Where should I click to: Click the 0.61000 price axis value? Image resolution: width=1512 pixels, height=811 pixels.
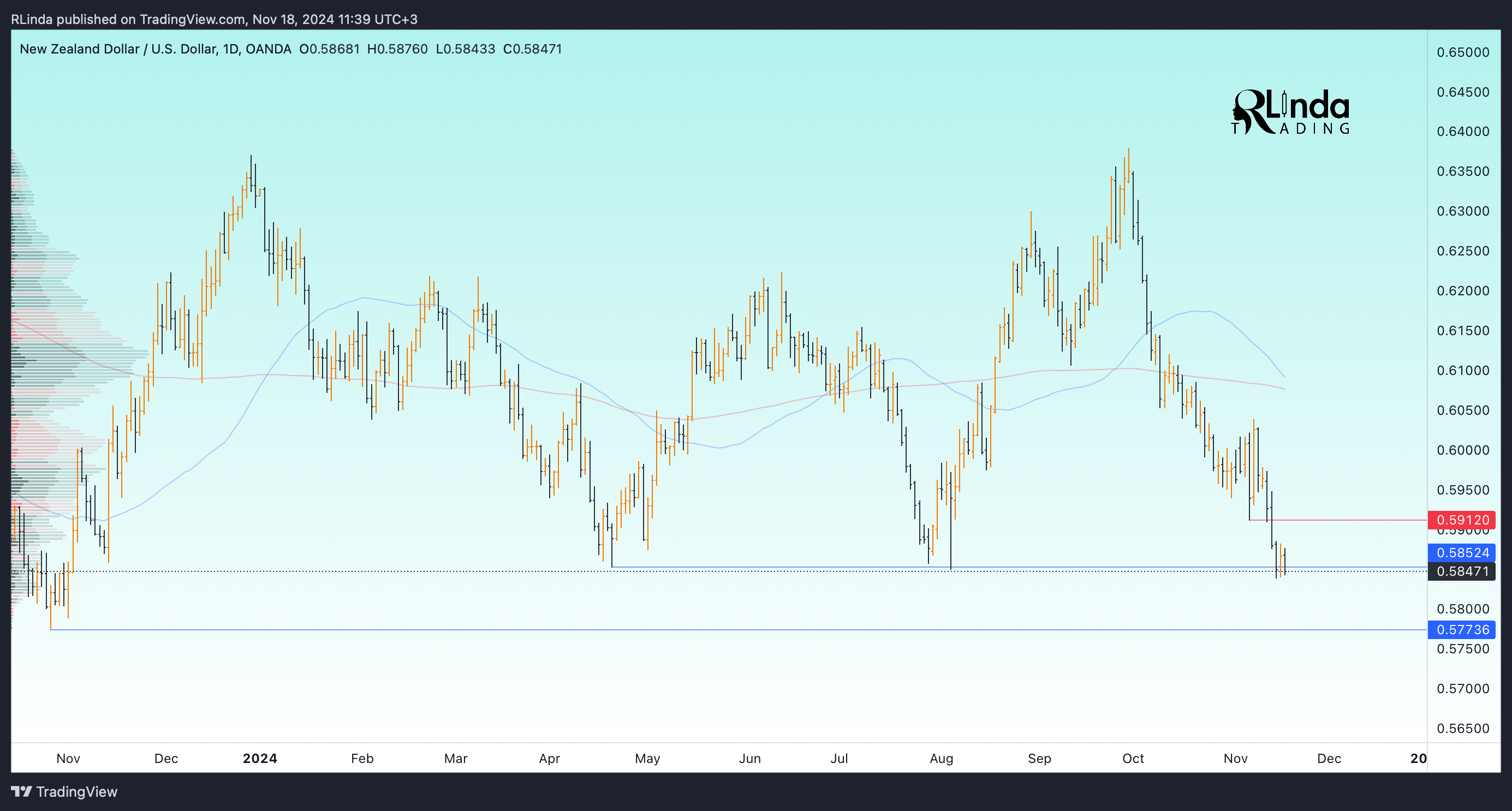pos(1463,370)
